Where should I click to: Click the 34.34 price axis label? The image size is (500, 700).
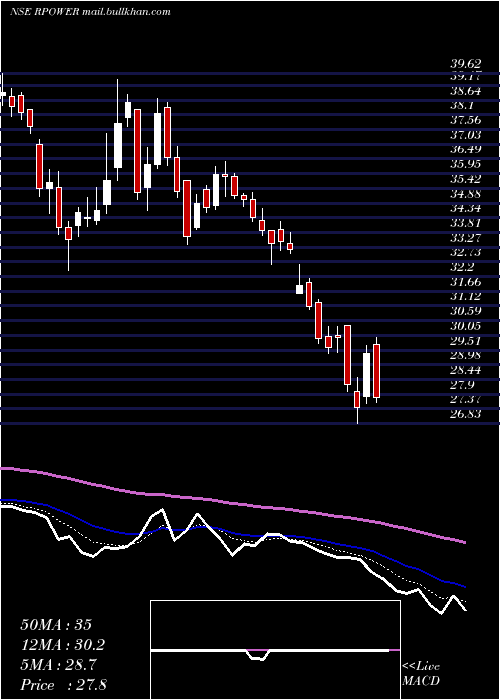pyautogui.click(x=465, y=208)
